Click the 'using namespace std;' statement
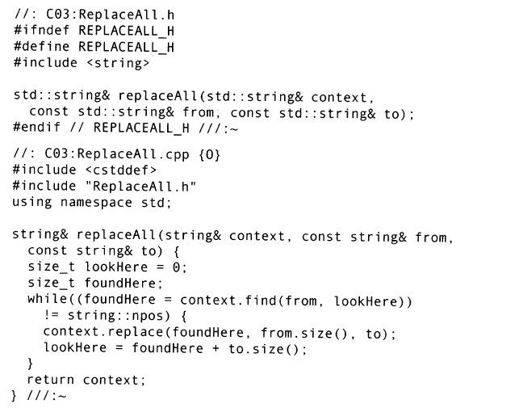This screenshot has height=412, width=515. click(x=92, y=202)
